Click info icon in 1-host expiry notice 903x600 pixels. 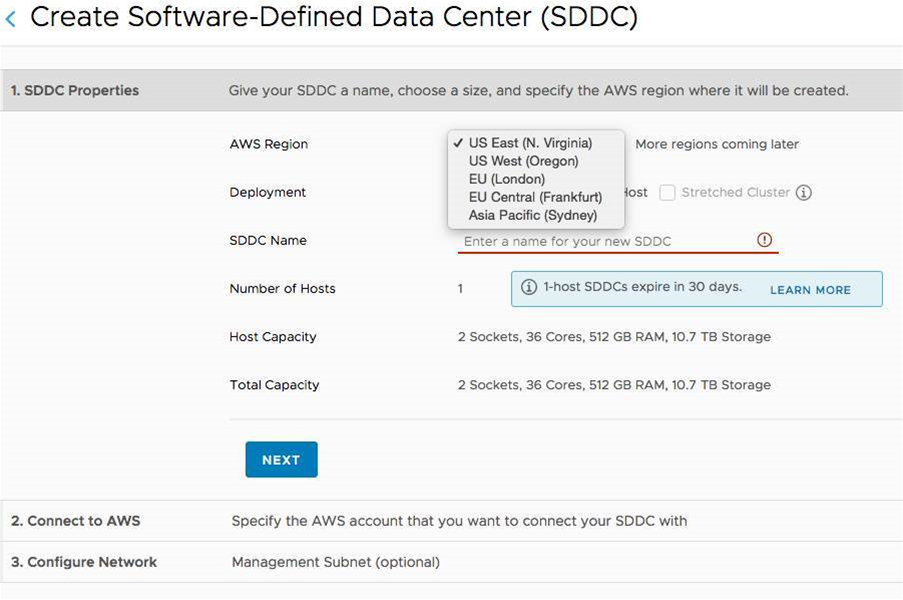click(529, 287)
